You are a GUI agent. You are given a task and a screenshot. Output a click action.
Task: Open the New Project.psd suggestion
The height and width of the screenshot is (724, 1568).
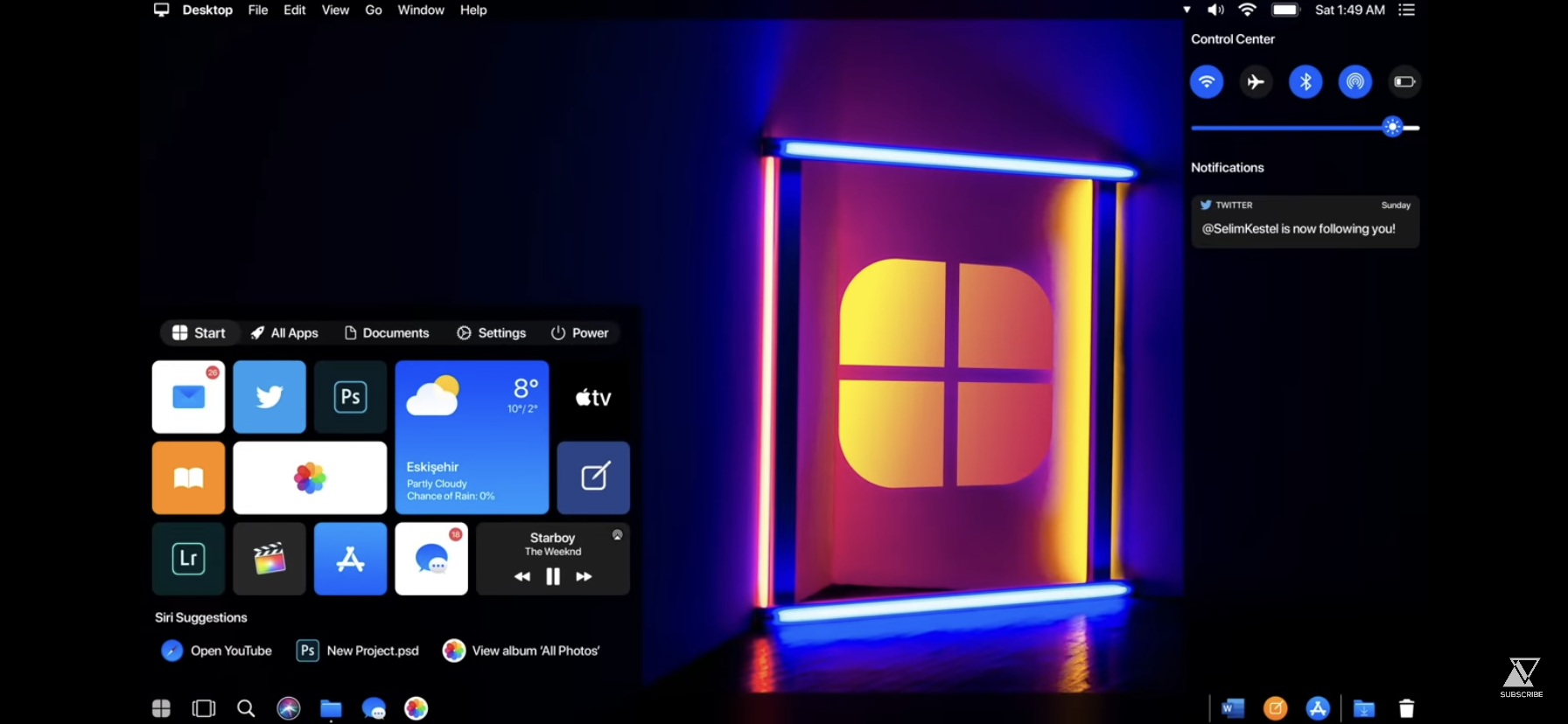click(x=358, y=651)
